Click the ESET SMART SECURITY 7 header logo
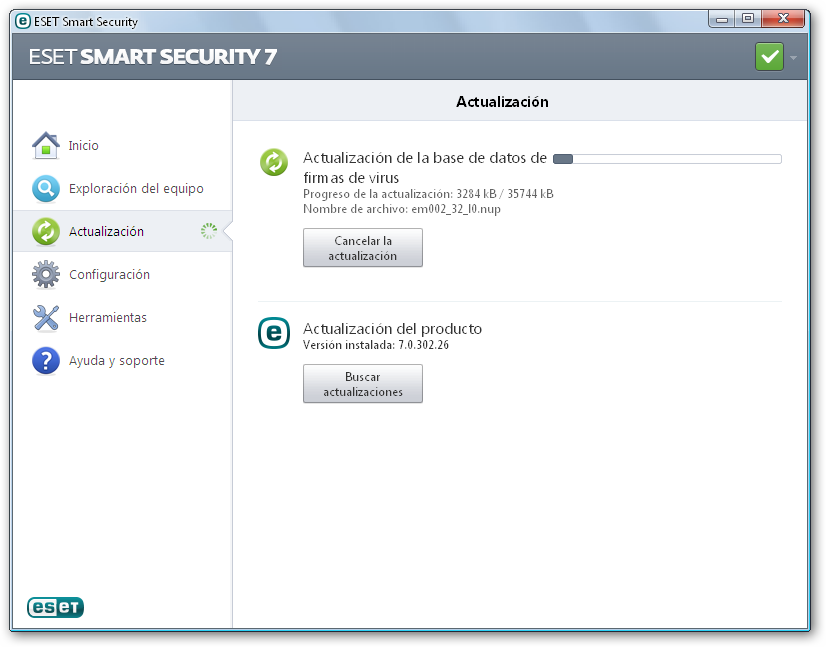The height and width of the screenshot is (647, 826). click(x=153, y=57)
